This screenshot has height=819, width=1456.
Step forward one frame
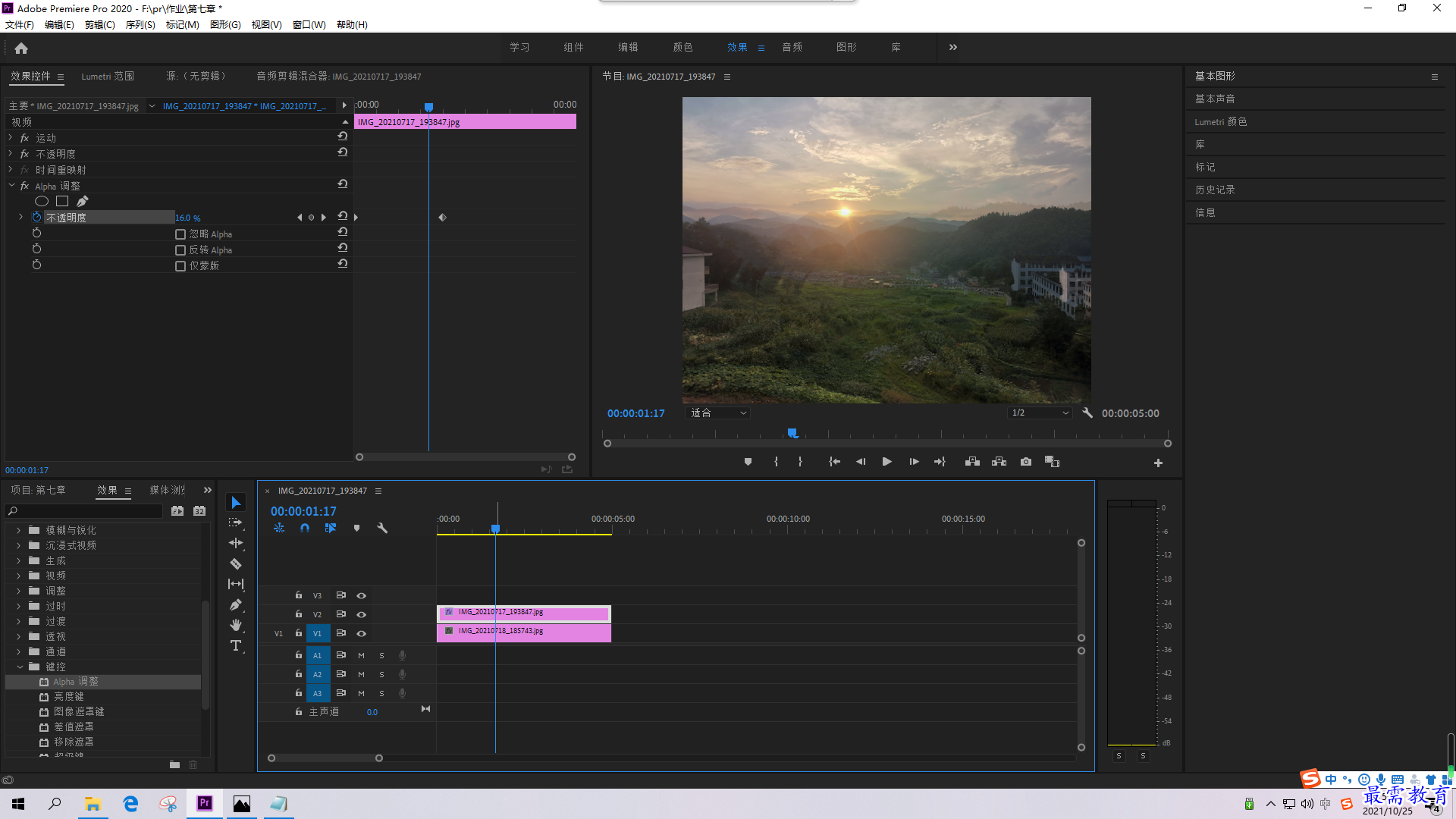pyautogui.click(x=914, y=462)
